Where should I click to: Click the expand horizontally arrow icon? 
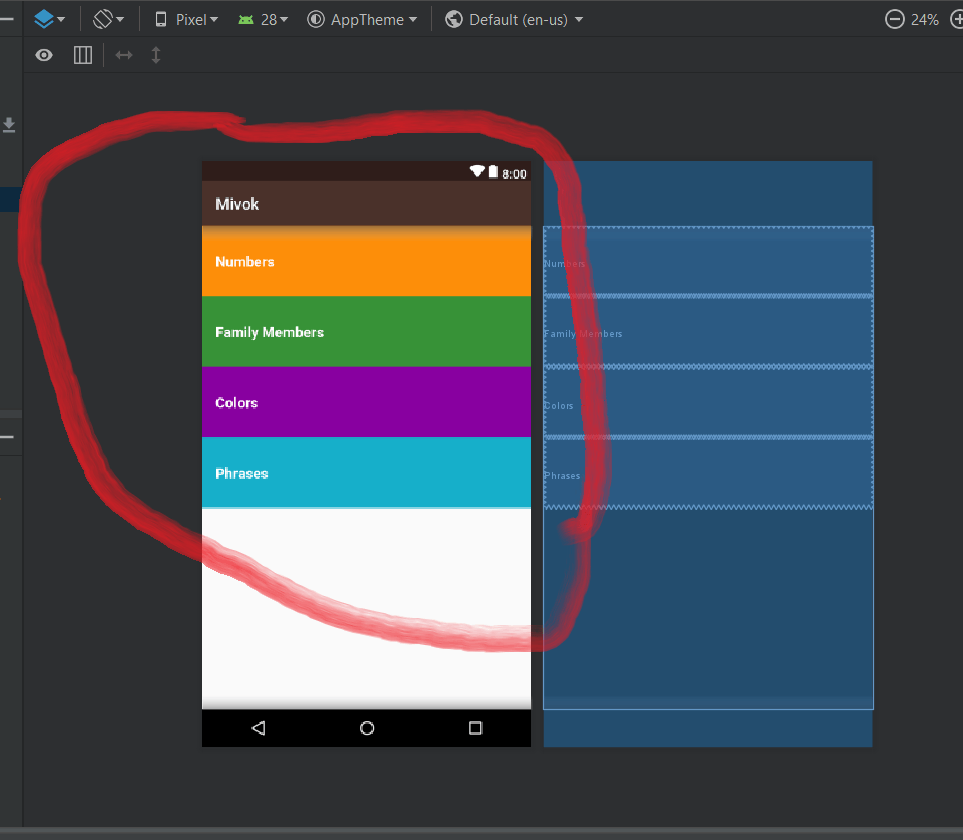[124, 55]
